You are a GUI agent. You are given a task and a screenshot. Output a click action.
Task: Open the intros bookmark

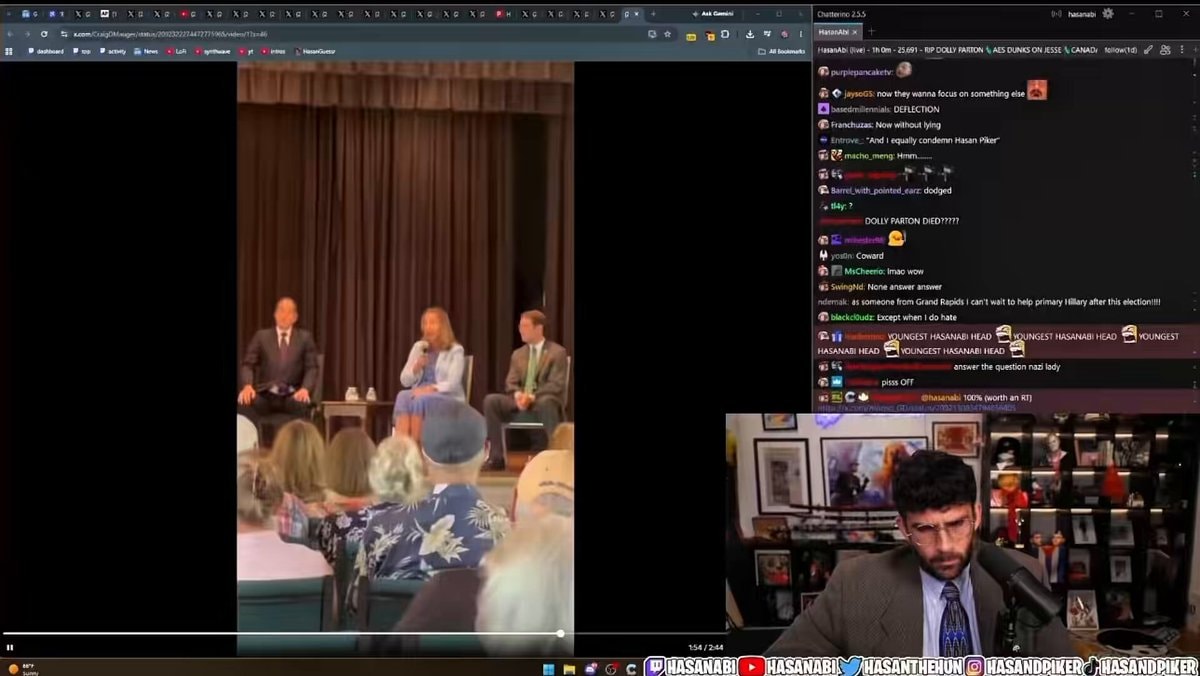pyautogui.click(x=274, y=51)
